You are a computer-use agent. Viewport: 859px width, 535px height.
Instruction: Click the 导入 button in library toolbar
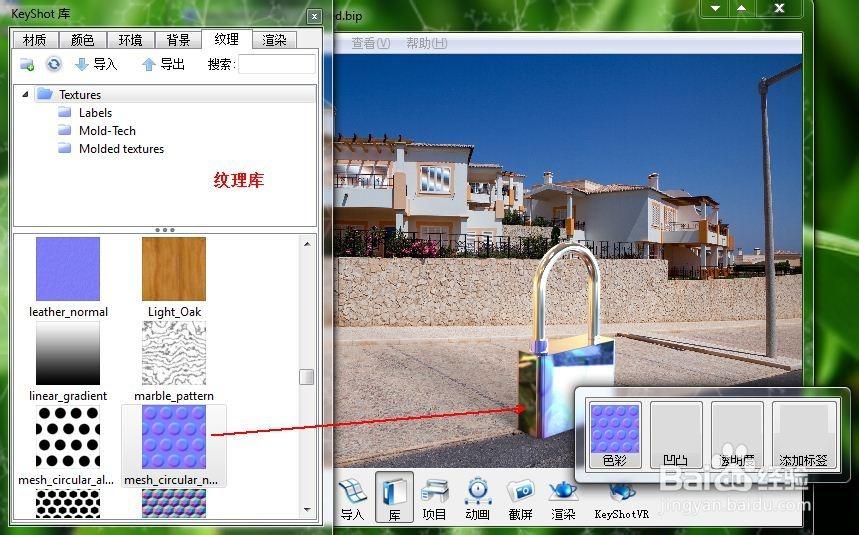point(96,64)
